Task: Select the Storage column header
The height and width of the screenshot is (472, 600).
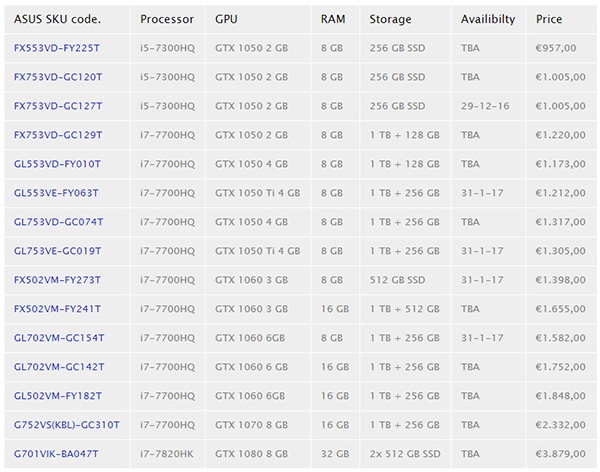Action: [390, 19]
